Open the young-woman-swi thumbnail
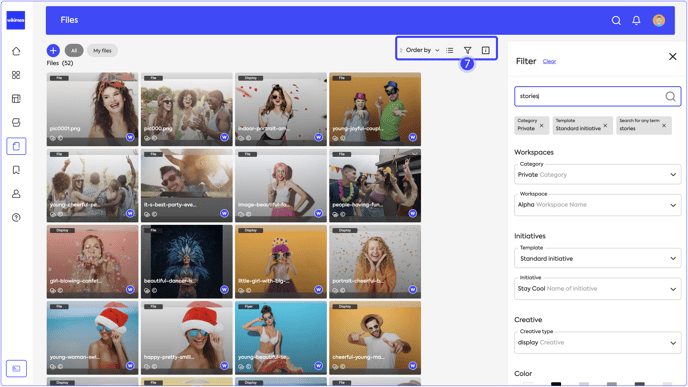Screen dimensions: 688x387 pyautogui.click(x=93, y=338)
